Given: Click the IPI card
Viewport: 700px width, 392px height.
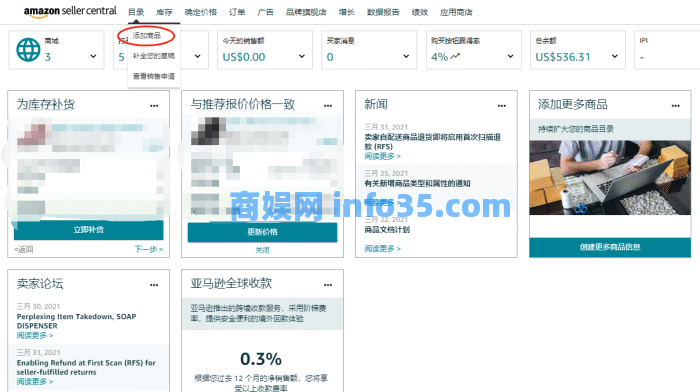Looking at the screenshot, I should pos(667,50).
